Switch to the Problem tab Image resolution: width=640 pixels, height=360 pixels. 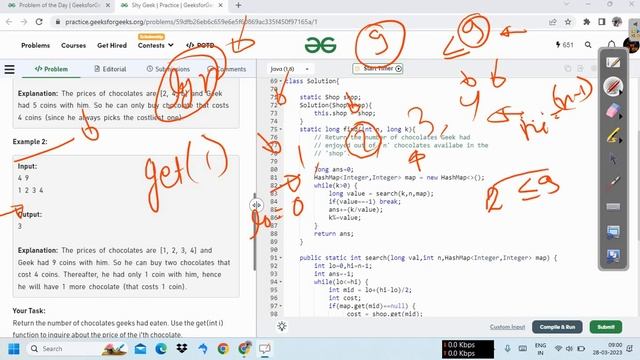51,69
